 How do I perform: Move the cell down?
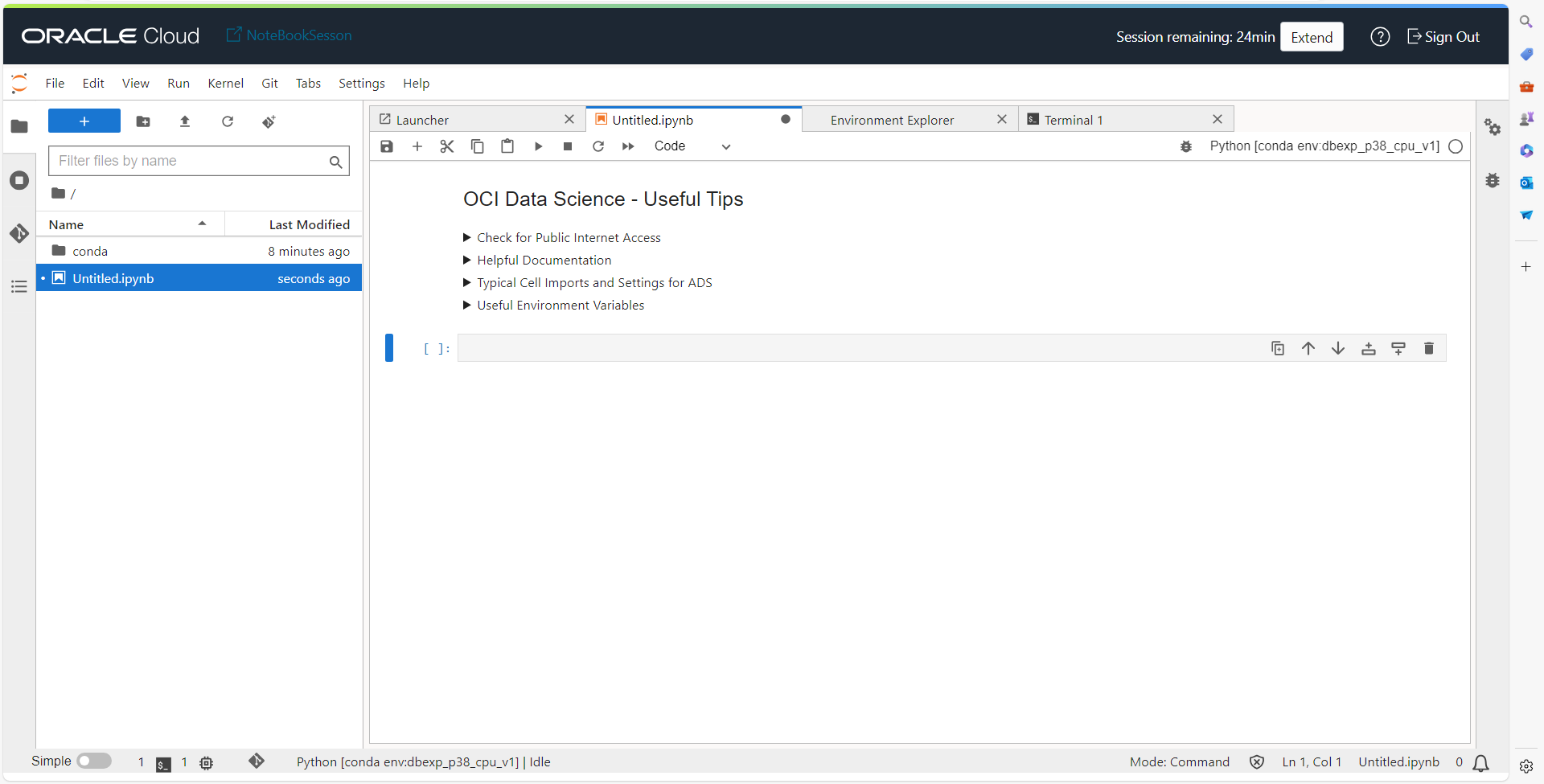(1338, 348)
